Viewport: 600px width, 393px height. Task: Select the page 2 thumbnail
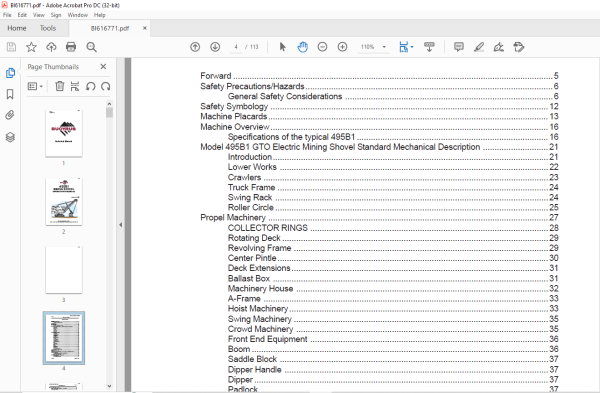pos(64,202)
